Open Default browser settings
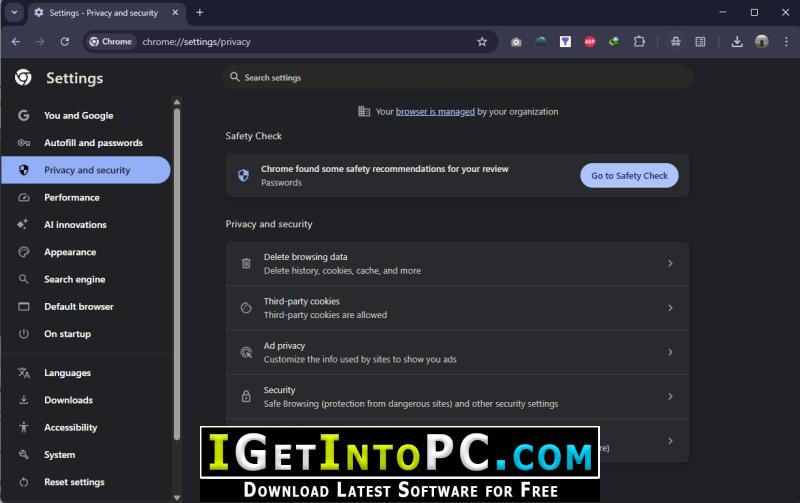This screenshot has height=503, width=800. point(87,307)
